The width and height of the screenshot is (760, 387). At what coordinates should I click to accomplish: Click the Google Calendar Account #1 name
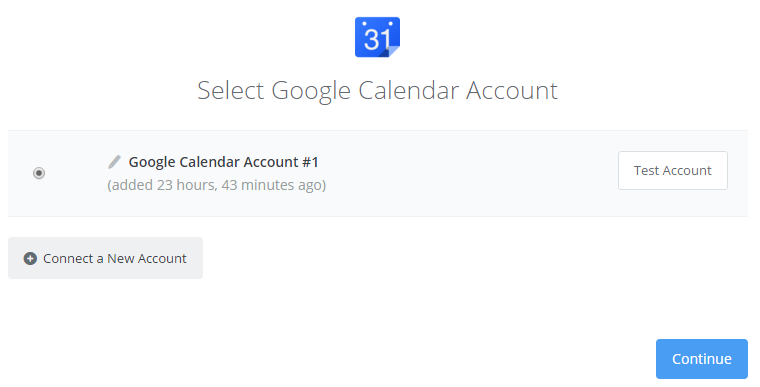point(223,162)
